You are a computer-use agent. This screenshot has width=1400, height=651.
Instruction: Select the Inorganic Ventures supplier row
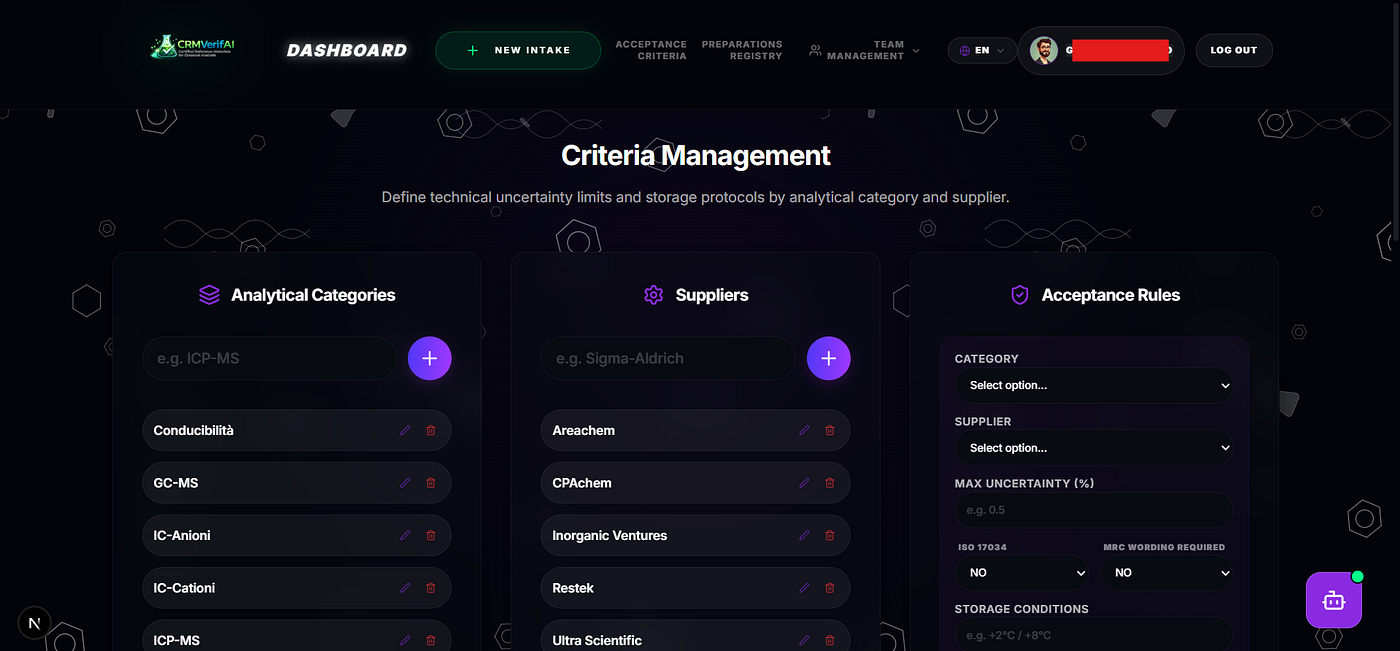coord(695,535)
